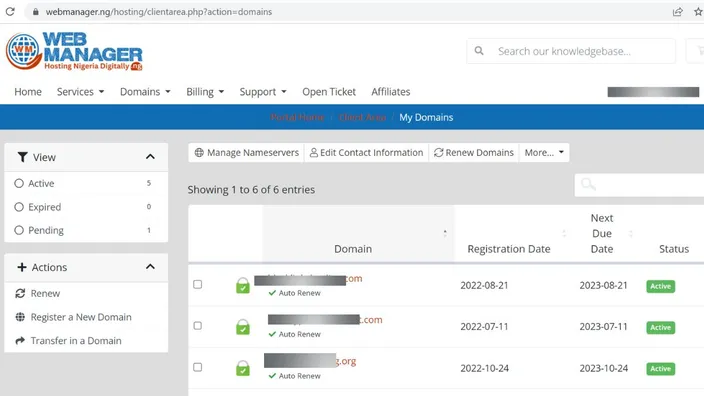Click the My Domains breadcrumb
The height and width of the screenshot is (396, 704).
tap(426, 117)
